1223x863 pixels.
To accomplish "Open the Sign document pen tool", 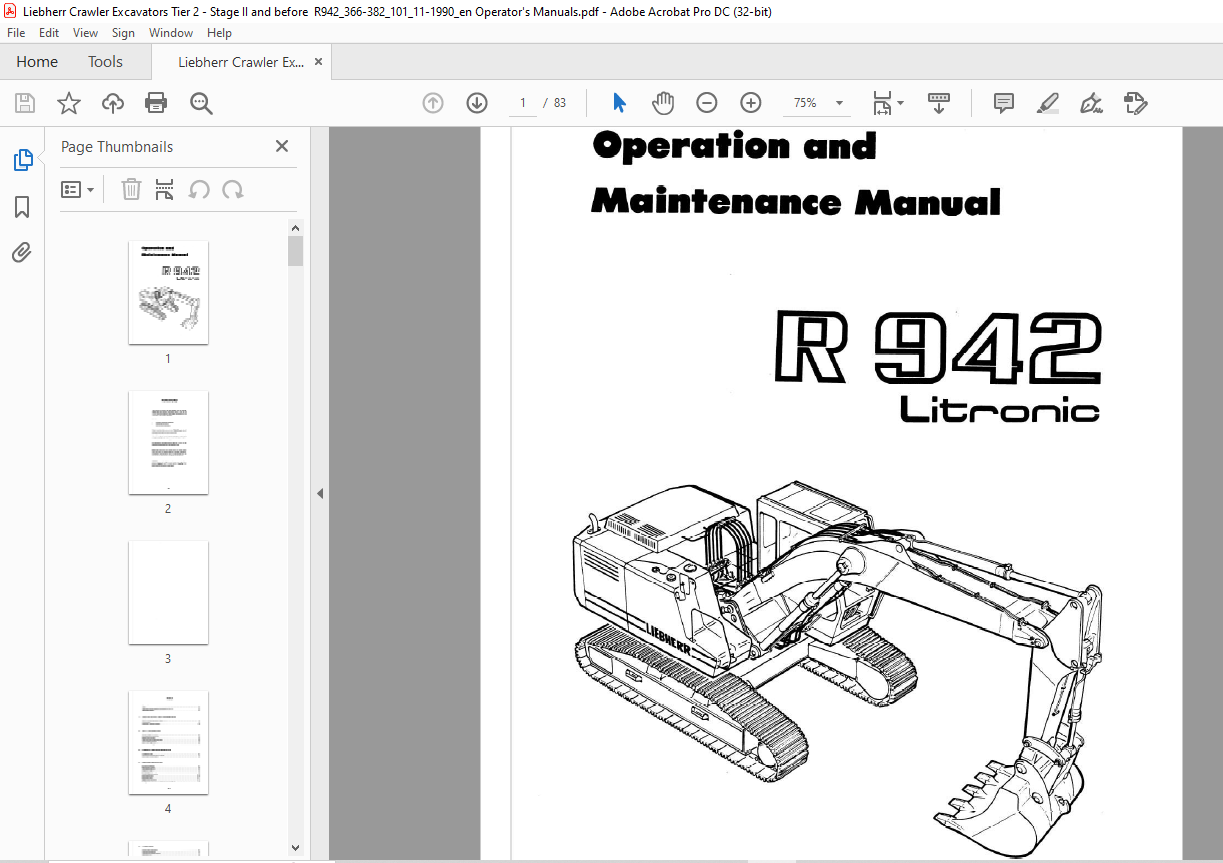I will coord(1091,103).
